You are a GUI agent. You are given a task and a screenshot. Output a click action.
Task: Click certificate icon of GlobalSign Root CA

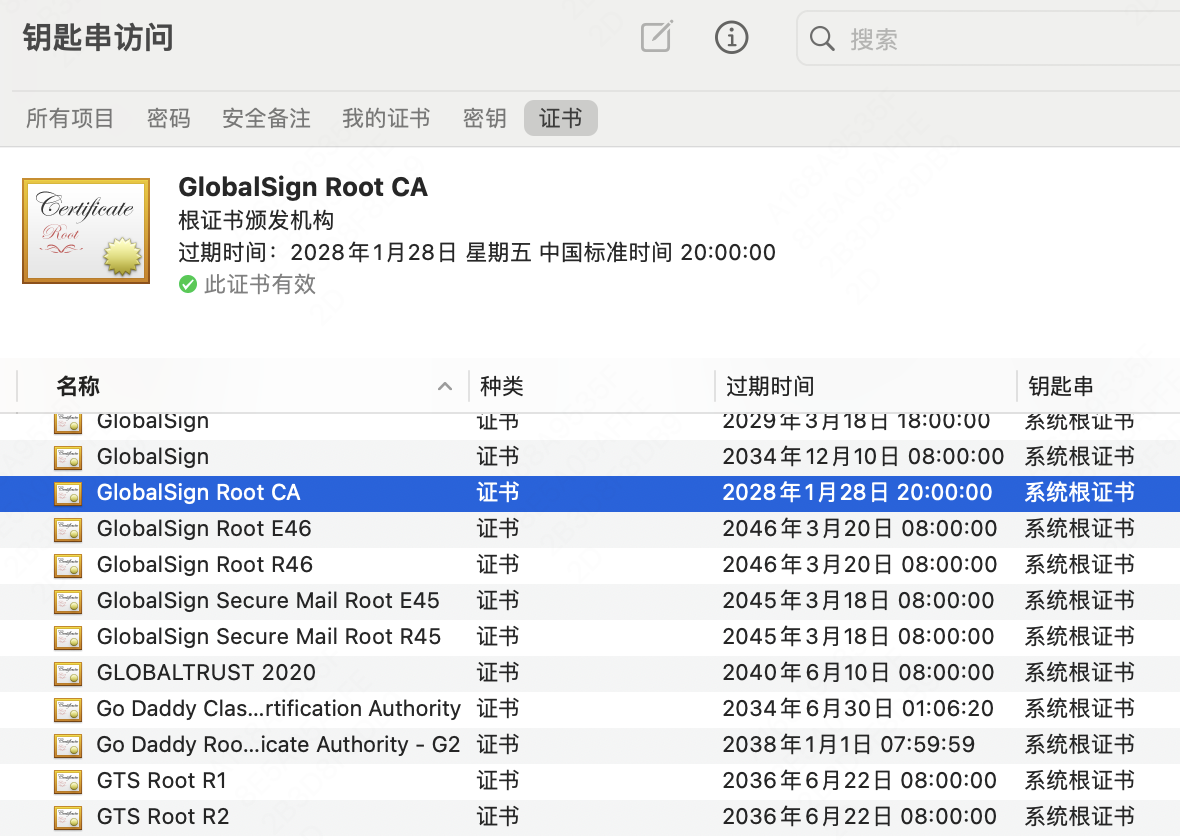[x=68, y=494]
